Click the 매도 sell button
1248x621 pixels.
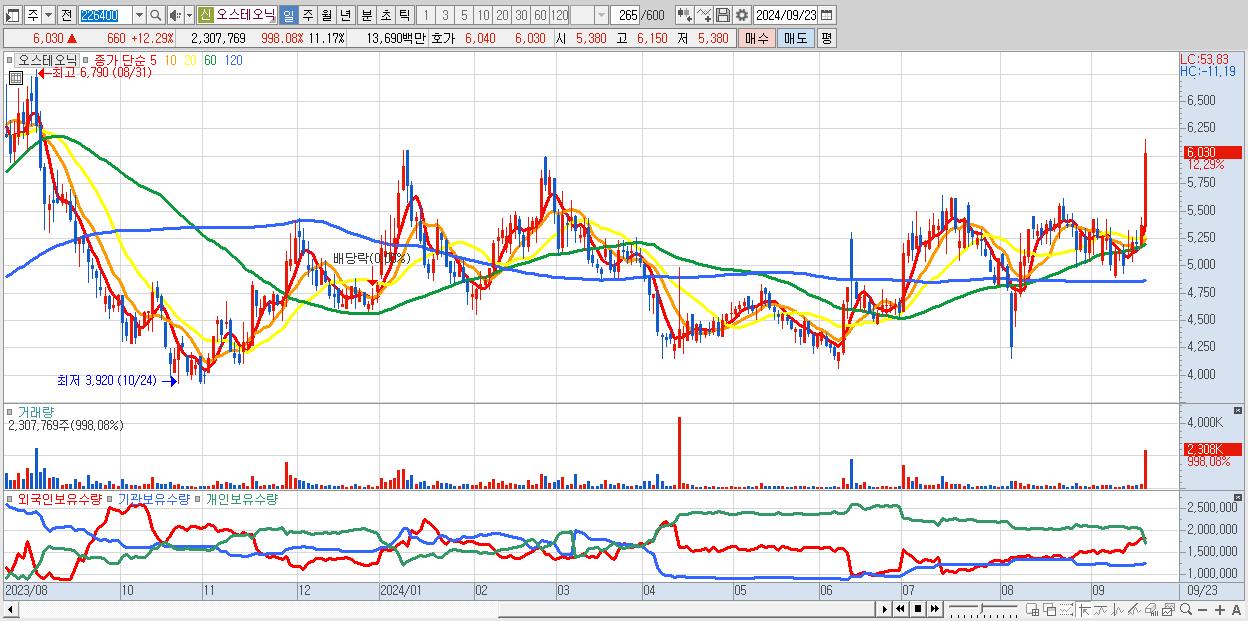795,38
